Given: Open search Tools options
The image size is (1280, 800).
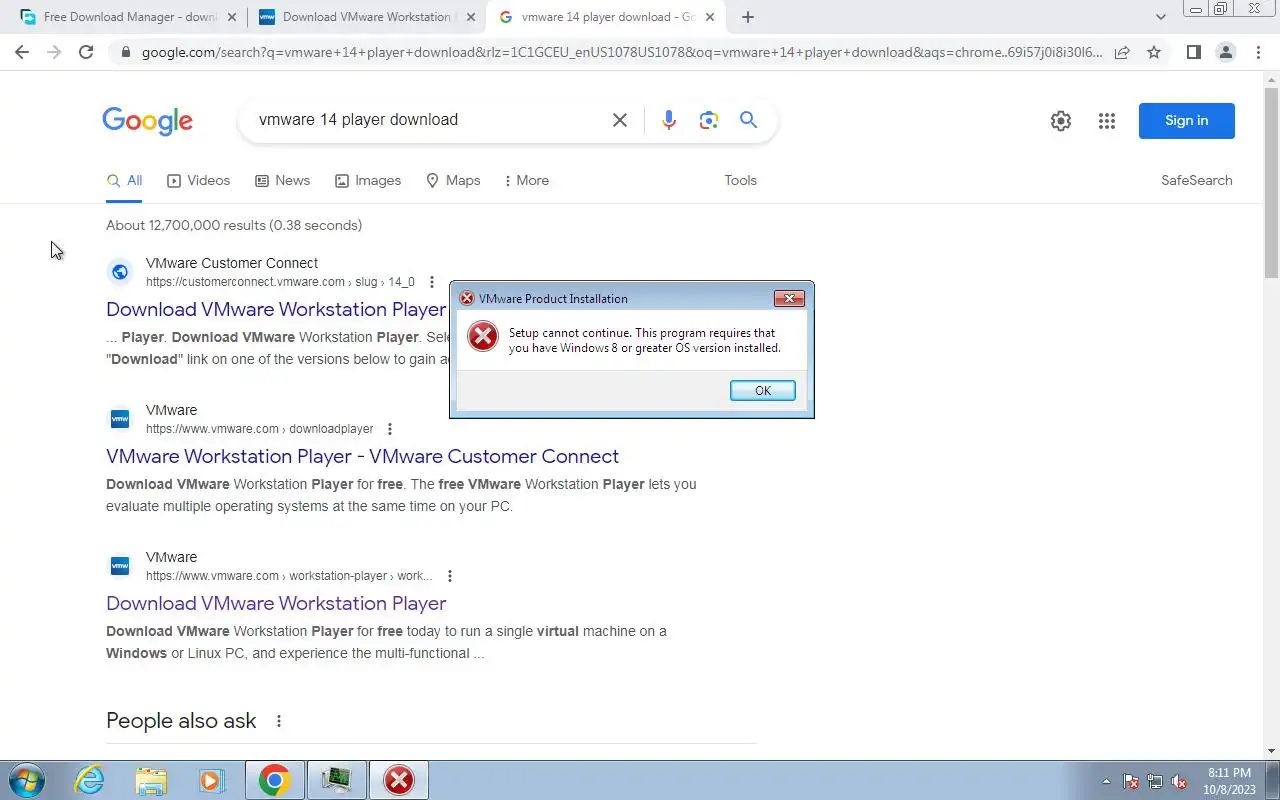Looking at the screenshot, I should 741,181.
